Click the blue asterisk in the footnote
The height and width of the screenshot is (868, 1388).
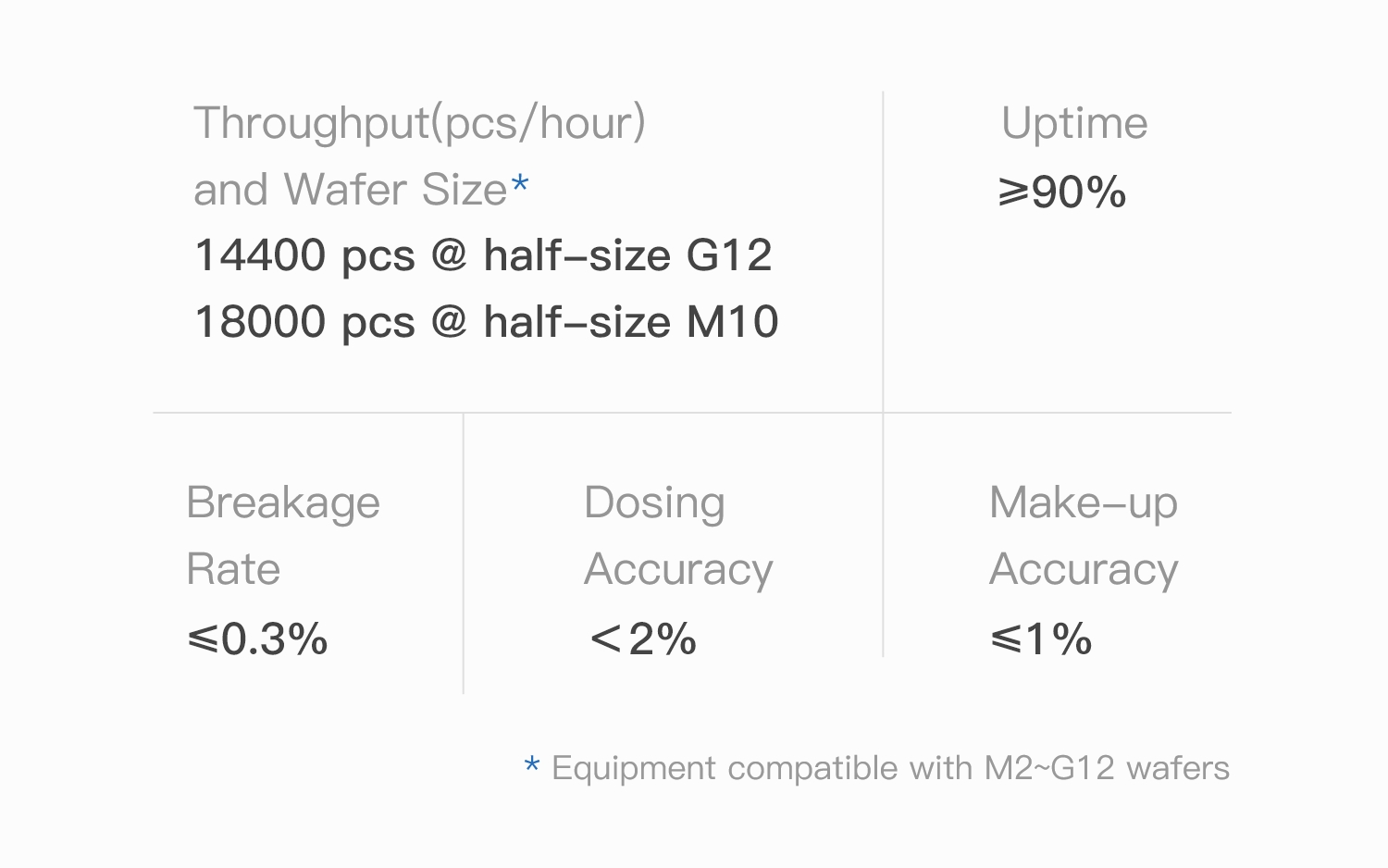[x=531, y=765]
